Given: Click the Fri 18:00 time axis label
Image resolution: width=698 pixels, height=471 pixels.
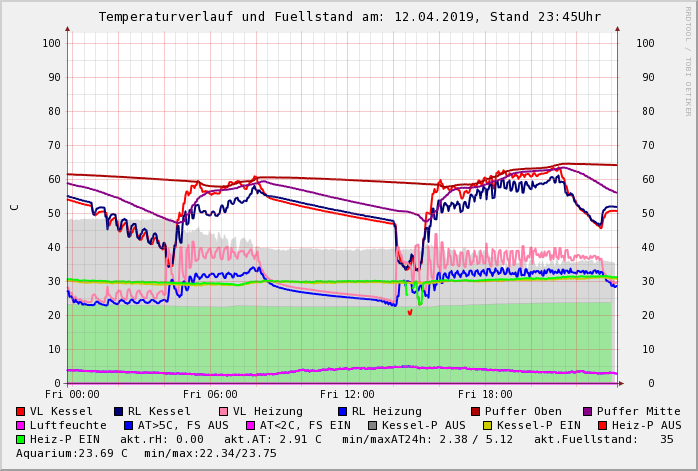Looking at the screenshot, I should point(484,394).
